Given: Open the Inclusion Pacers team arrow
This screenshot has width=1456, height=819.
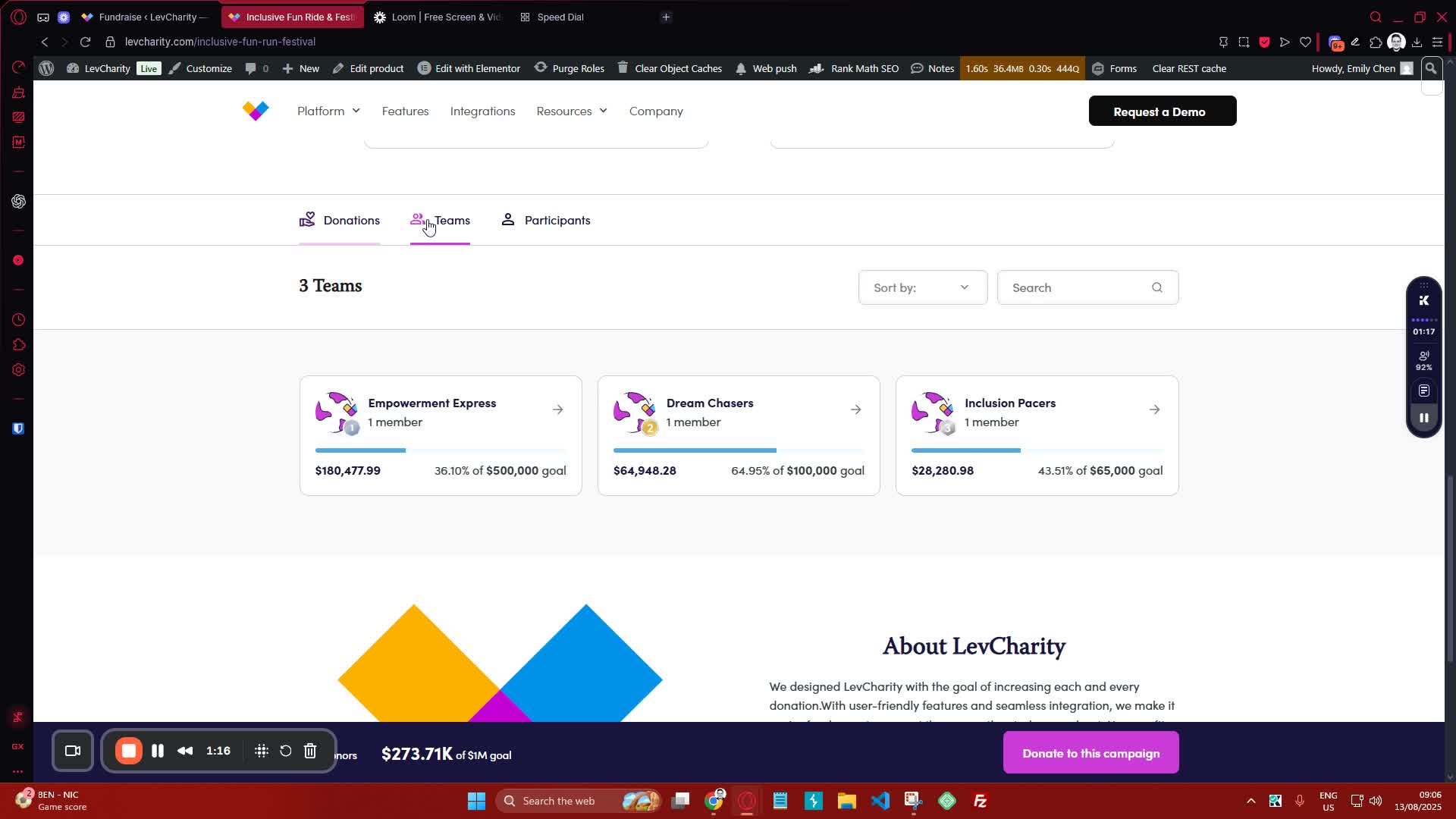Looking at the screenshot, I should (x=1154, y=409).
